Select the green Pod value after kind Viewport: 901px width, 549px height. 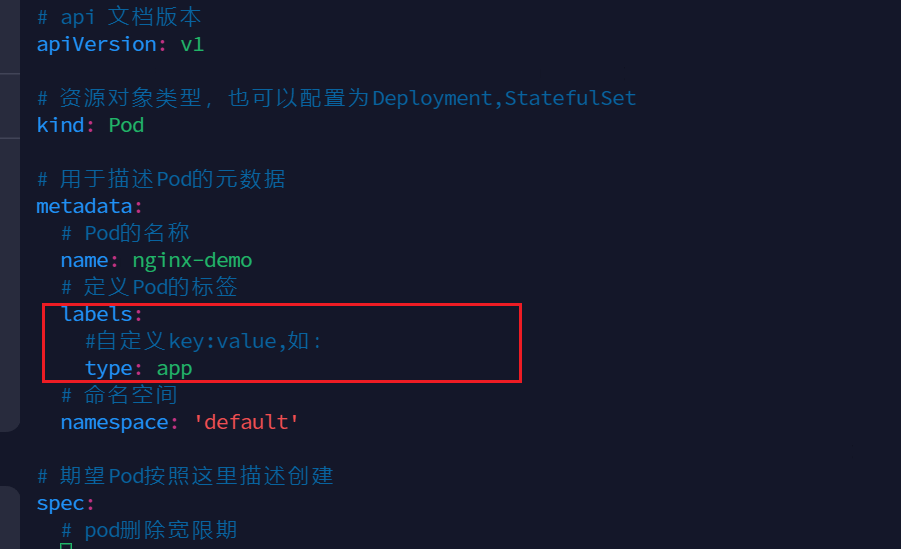[x=126, y=125]
